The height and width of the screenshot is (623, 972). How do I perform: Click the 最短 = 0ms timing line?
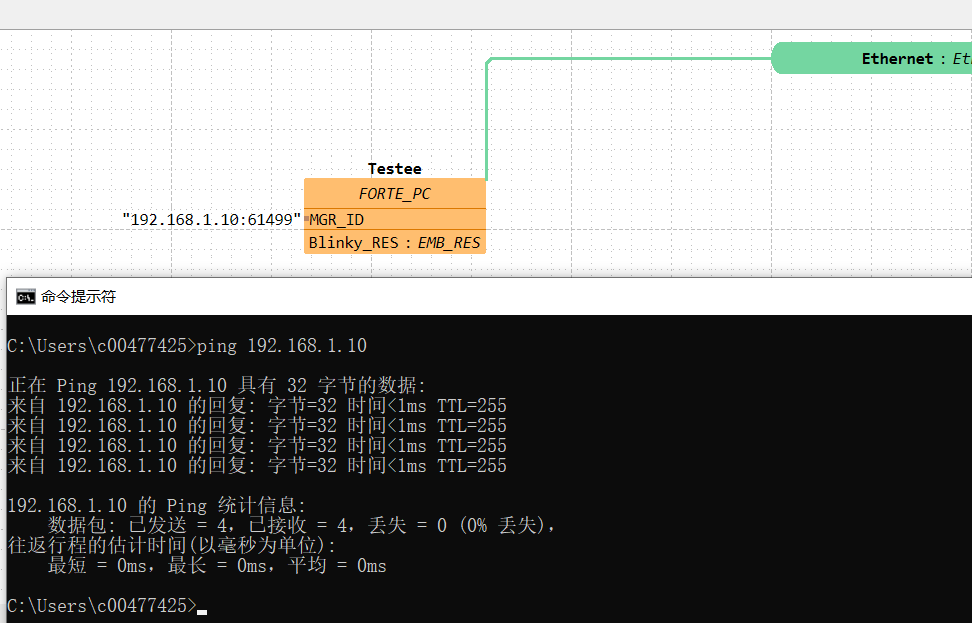(217, 566)
